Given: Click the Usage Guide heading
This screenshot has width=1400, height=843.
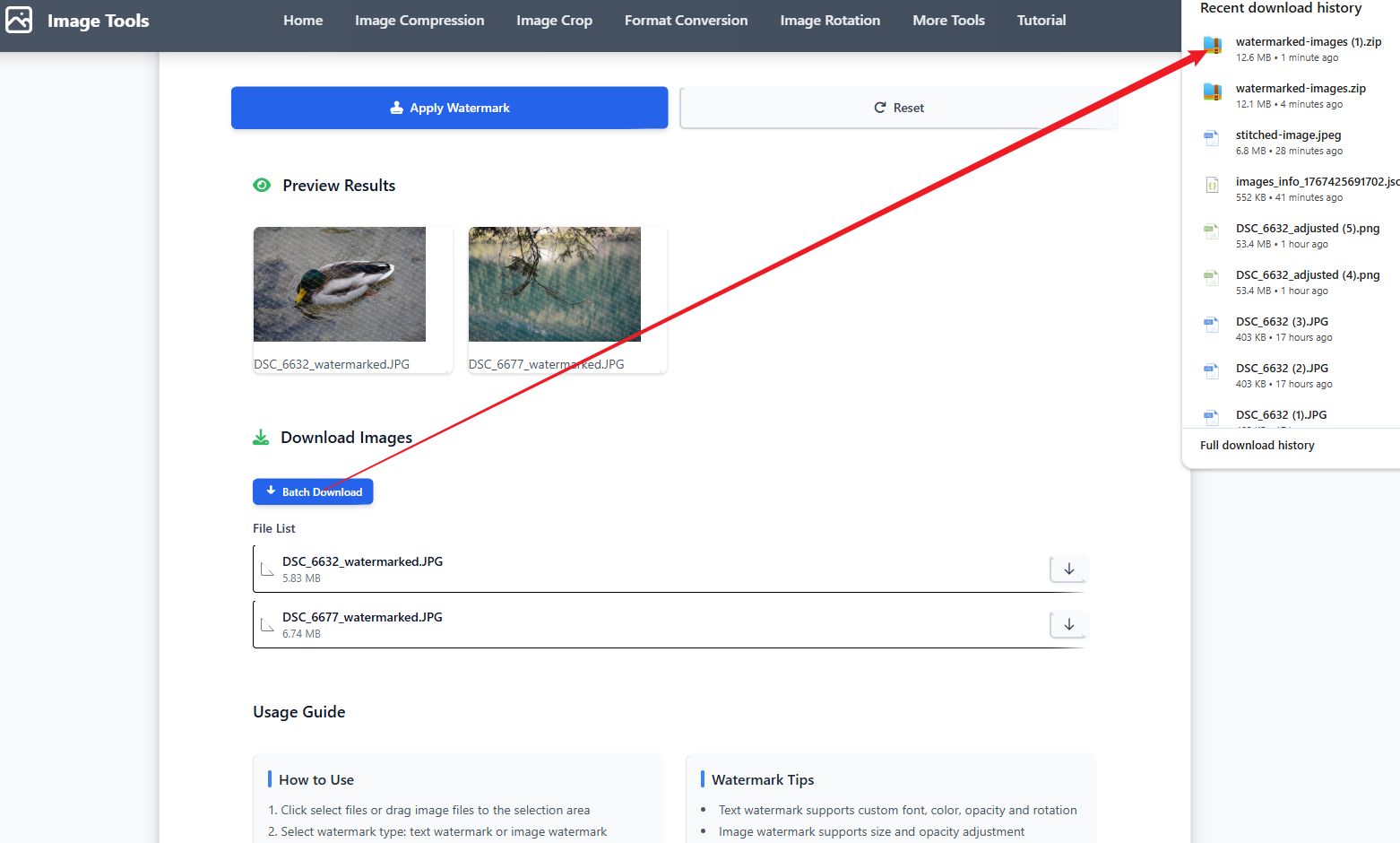Looking at the screenshot, I should click(x=298, y=712).
